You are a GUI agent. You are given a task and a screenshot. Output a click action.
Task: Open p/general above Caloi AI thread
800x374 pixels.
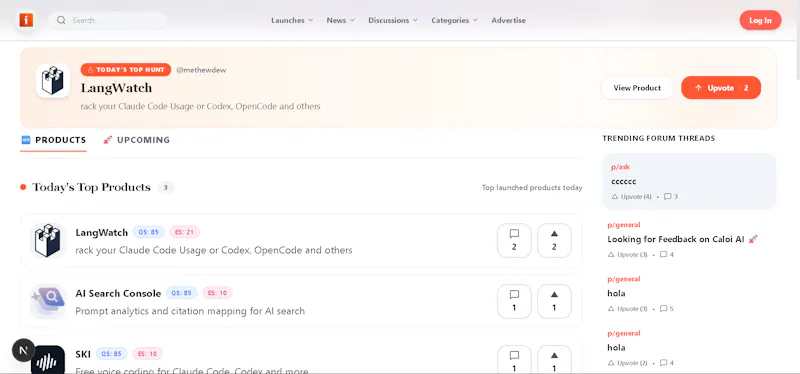pos(623,225)
